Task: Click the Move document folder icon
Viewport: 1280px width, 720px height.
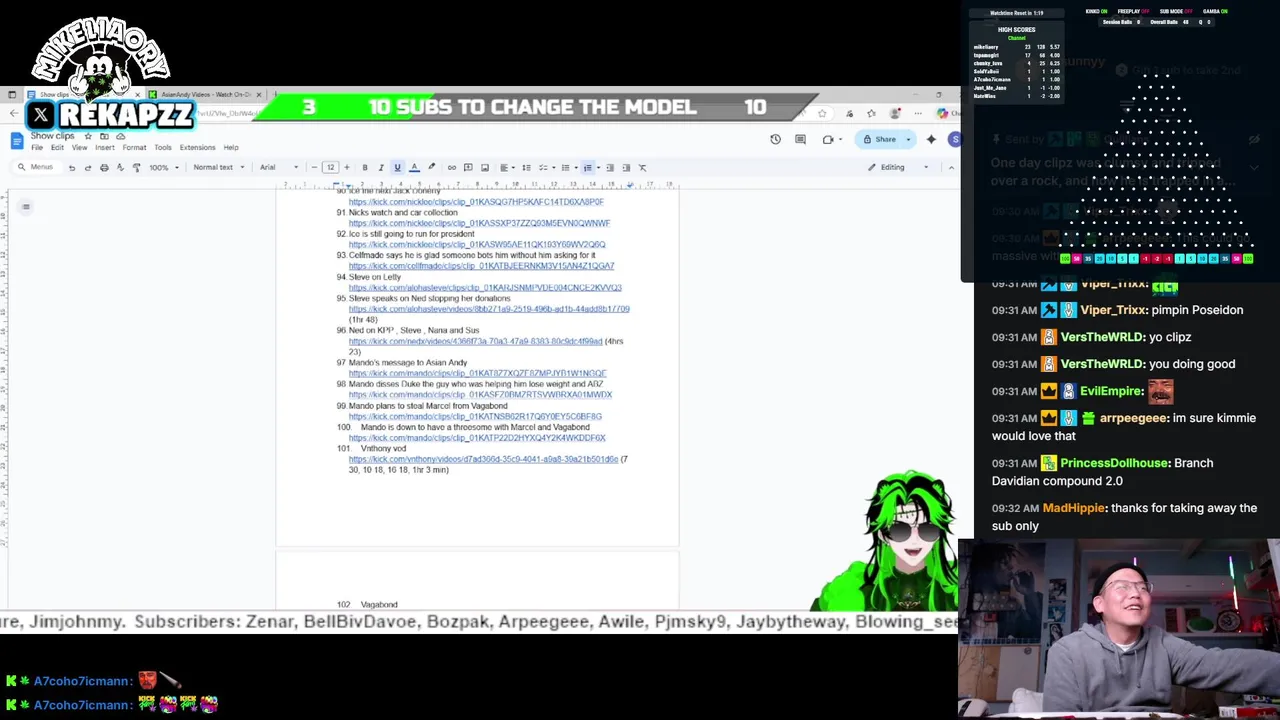Action: click(104, 136)
